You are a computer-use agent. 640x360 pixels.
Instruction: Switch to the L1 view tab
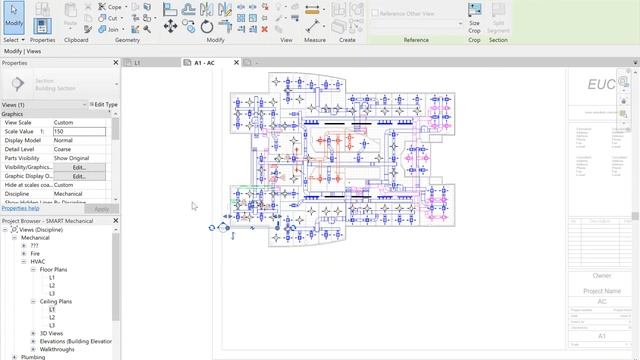[x=152, y=62]
